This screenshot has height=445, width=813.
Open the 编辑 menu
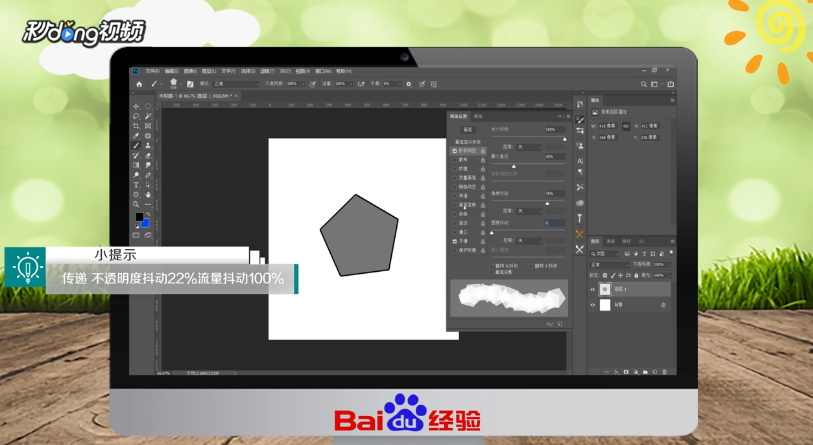(172, 71)
